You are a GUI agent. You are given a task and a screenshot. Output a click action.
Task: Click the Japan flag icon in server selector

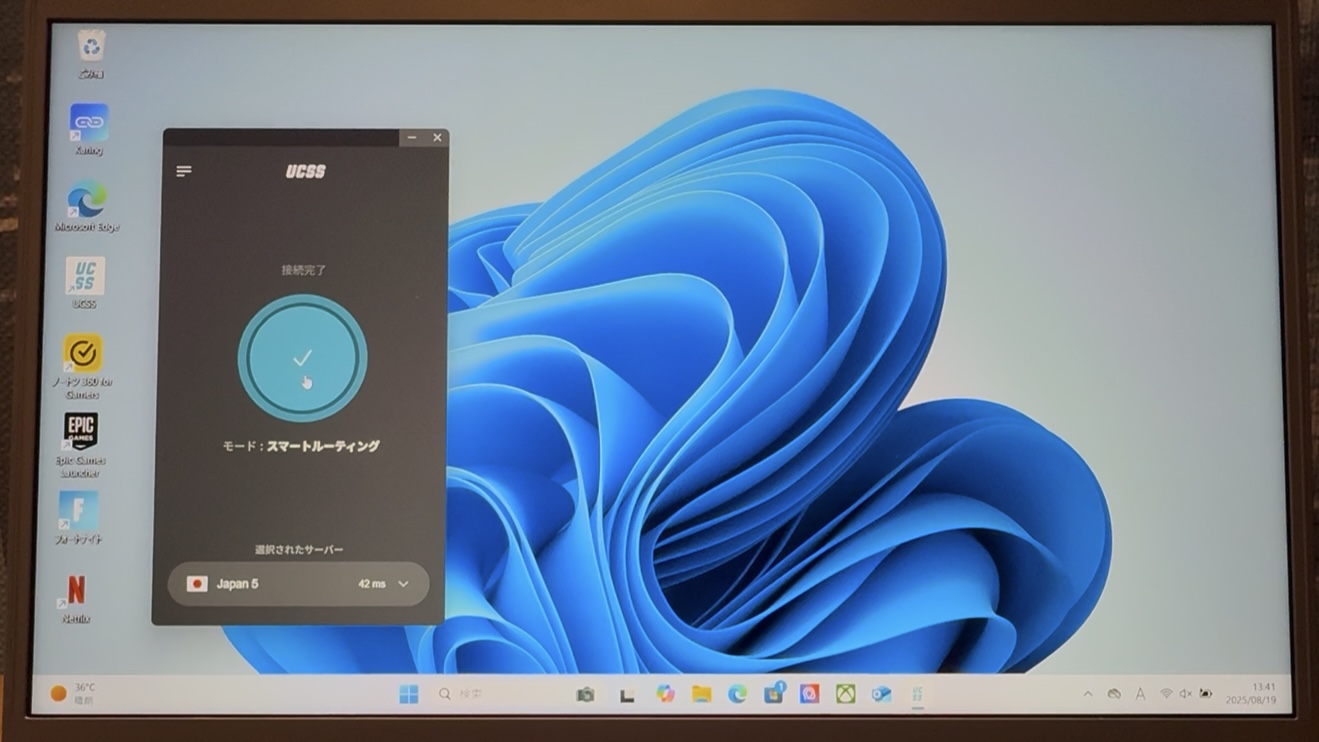click(197, 584)
